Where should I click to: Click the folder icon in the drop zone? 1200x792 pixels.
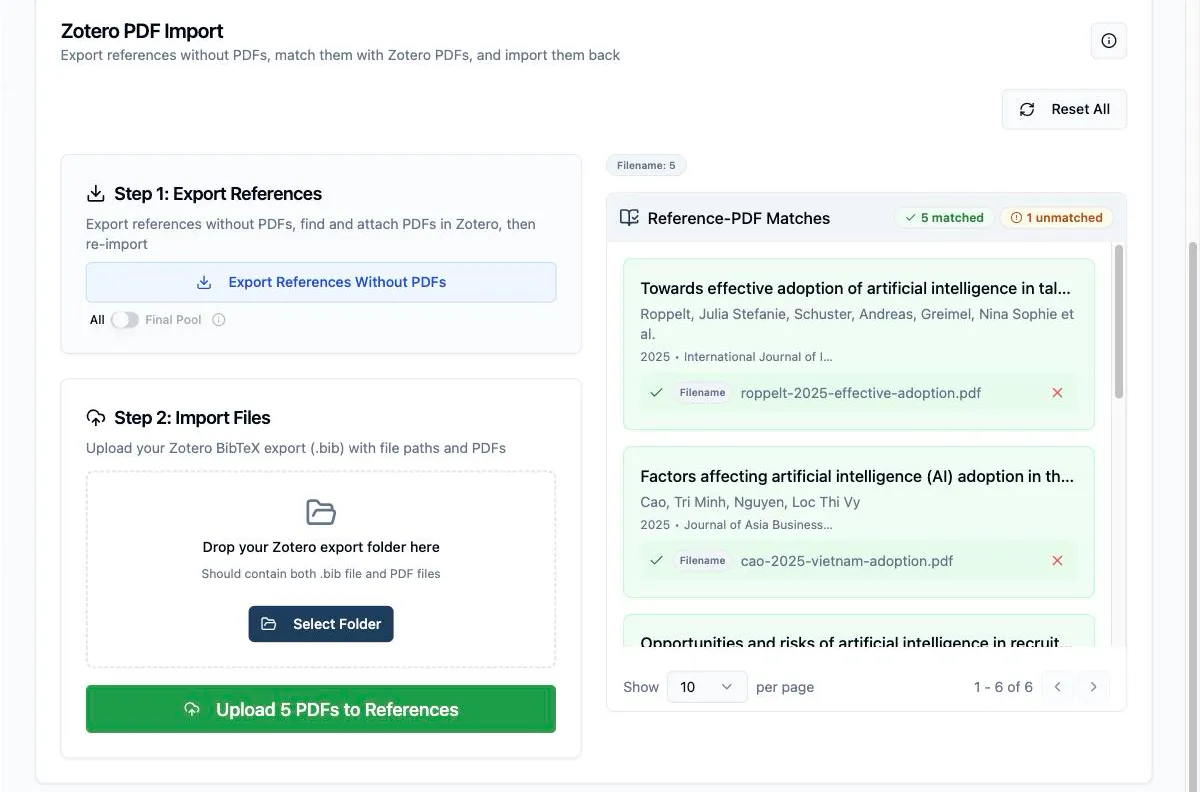(x=321, y=512)
